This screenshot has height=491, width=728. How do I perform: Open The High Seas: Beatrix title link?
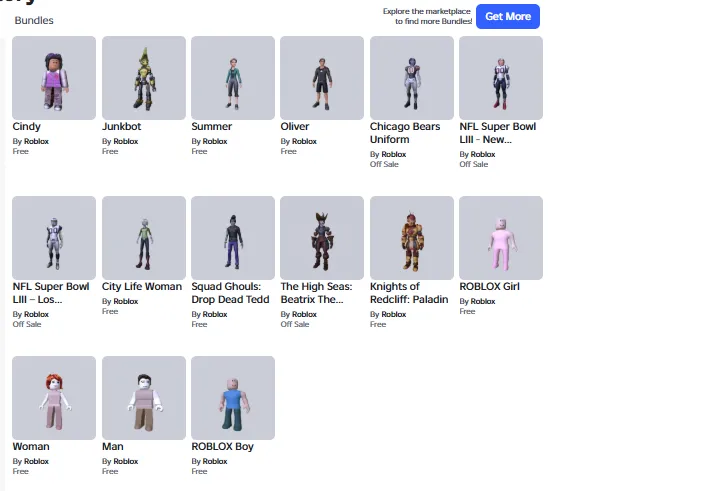(317, 293)
